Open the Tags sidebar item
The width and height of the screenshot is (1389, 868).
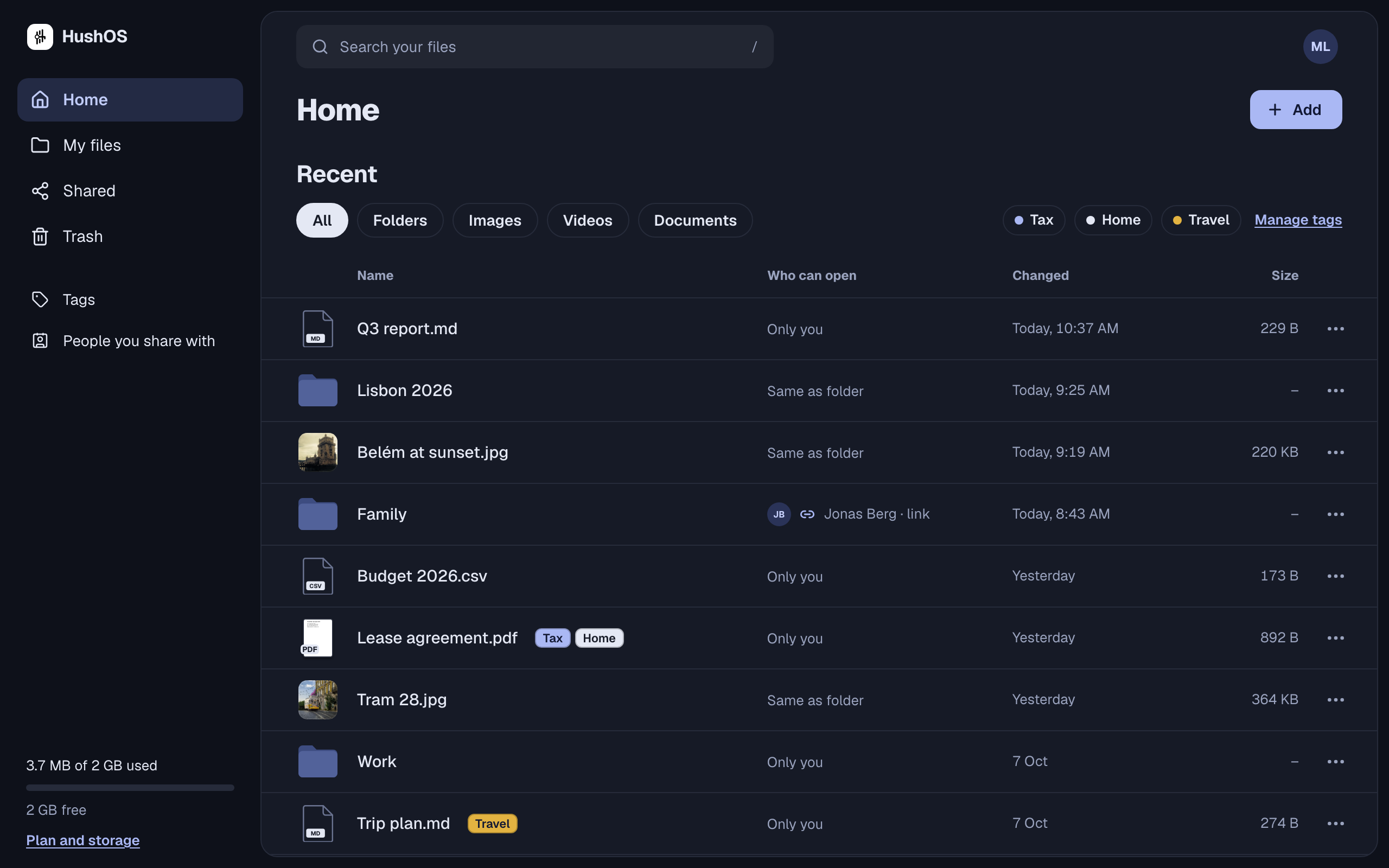coord(130,299)
